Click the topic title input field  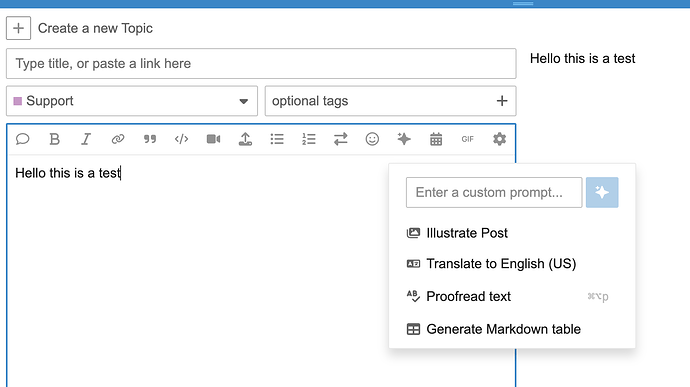[x=261, y=63]
